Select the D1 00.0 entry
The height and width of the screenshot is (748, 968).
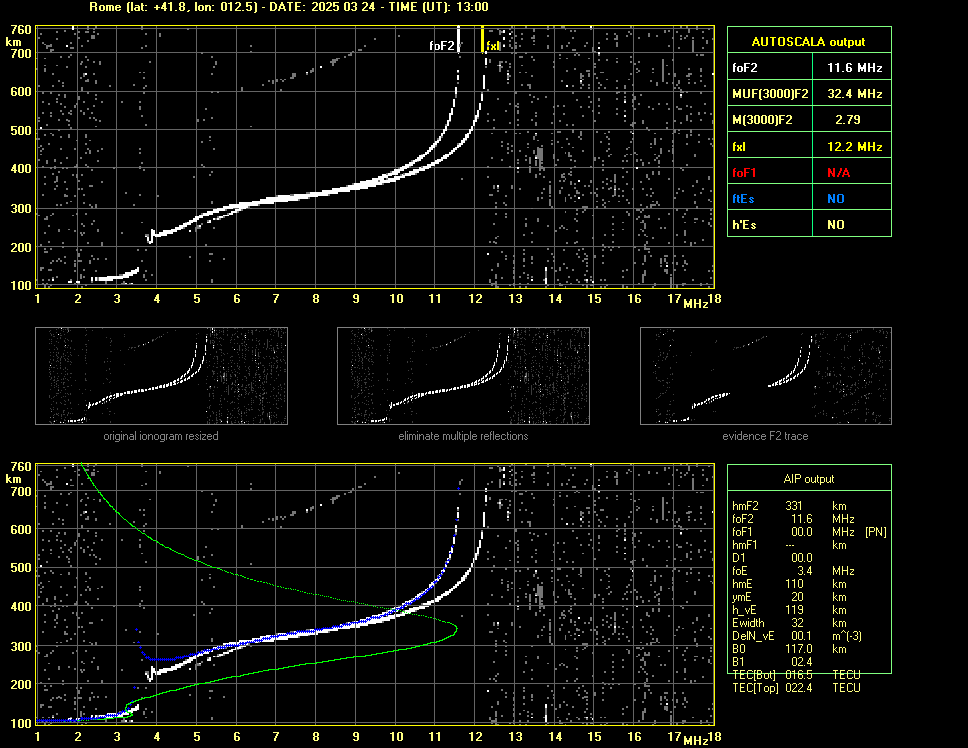click(x=772, y=558)
